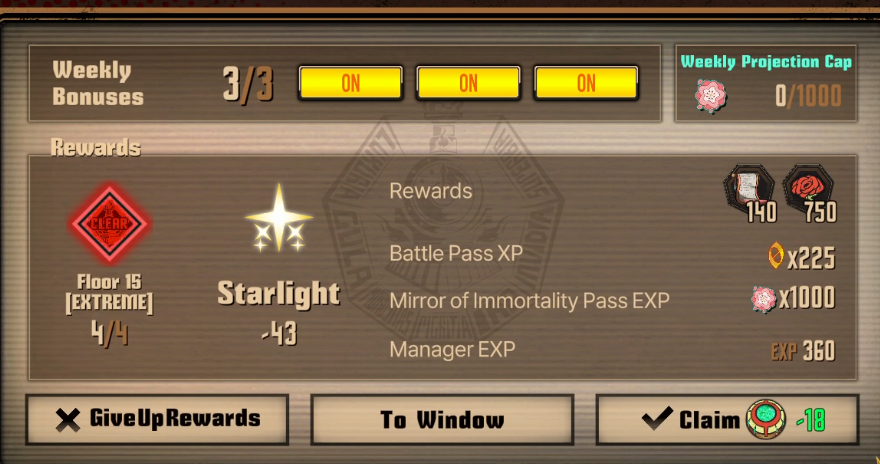Toggle the second weekly bonus ON switch

tap(468, 84)
